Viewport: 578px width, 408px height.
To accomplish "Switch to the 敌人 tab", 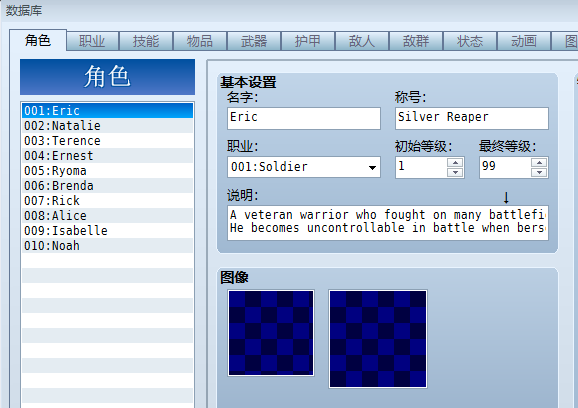I will (362, 41).
